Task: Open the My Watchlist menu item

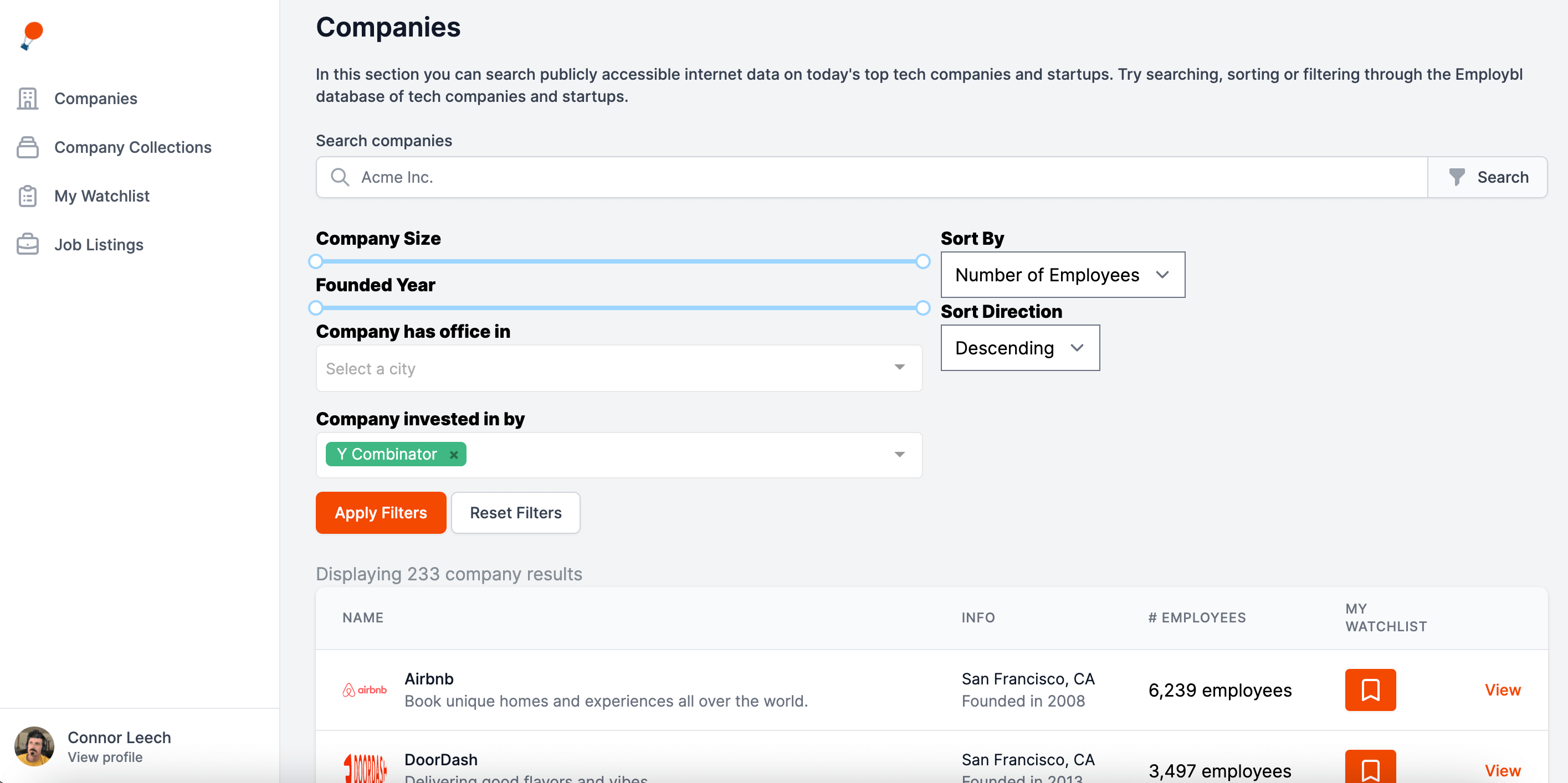Action: tap(101, 196)
